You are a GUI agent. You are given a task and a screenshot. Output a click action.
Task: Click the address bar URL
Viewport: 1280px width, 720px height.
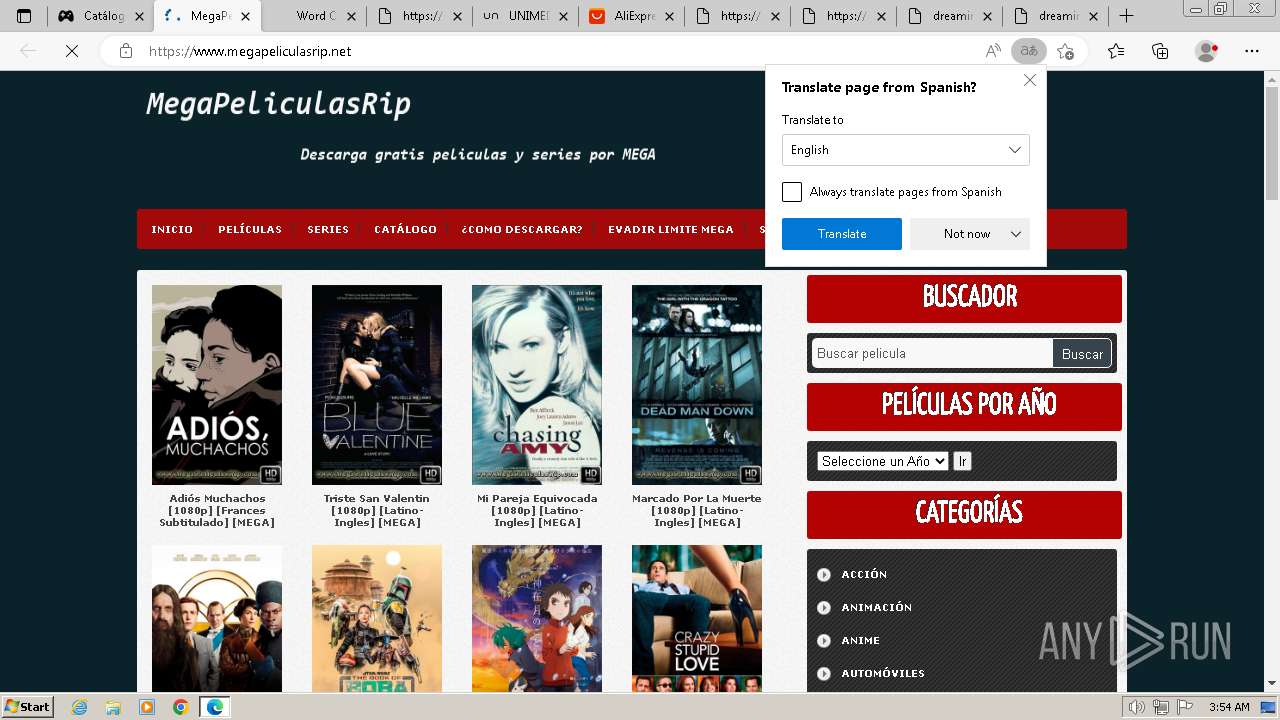pos(250,51)
